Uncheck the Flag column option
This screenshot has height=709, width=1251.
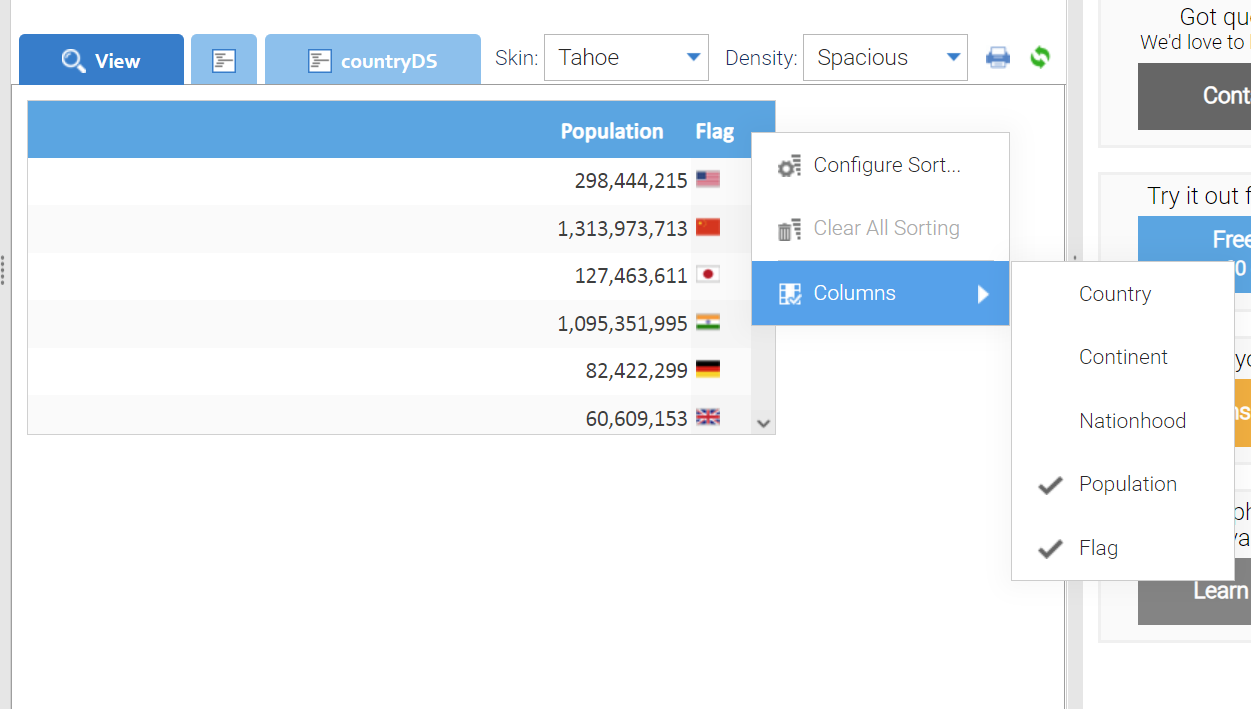(1098, 549)
